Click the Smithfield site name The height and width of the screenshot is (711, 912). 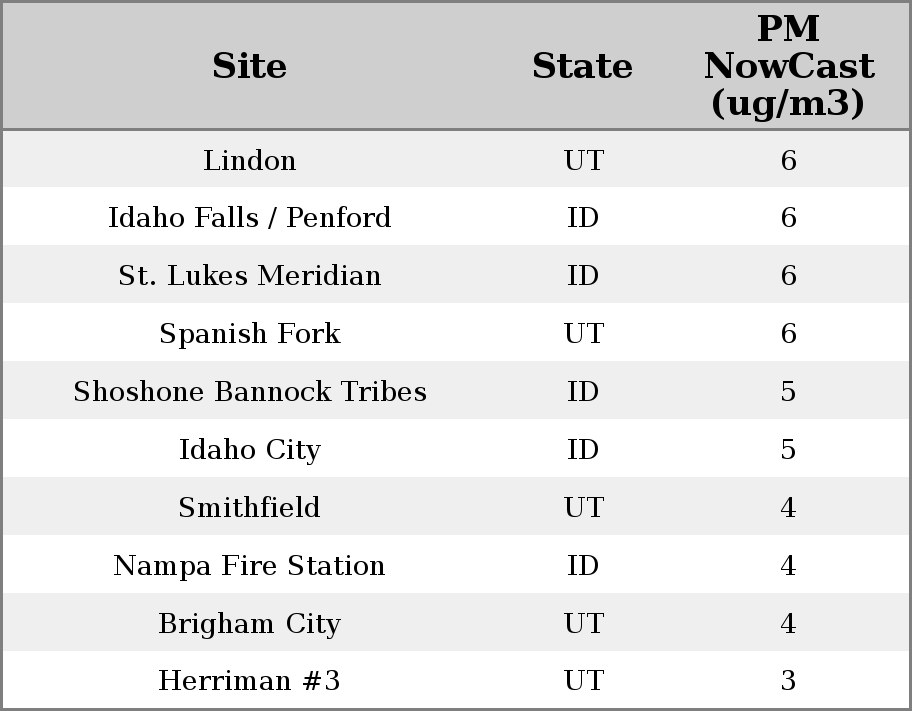(249, 508)
